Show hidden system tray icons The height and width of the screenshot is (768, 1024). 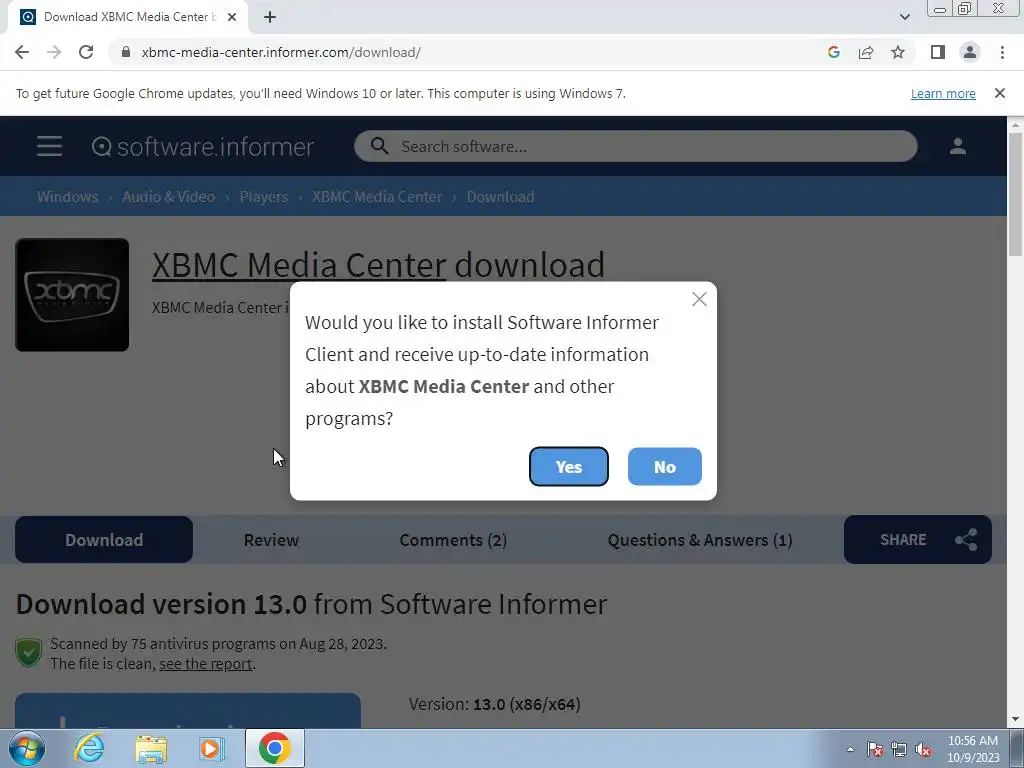[850, 749]
